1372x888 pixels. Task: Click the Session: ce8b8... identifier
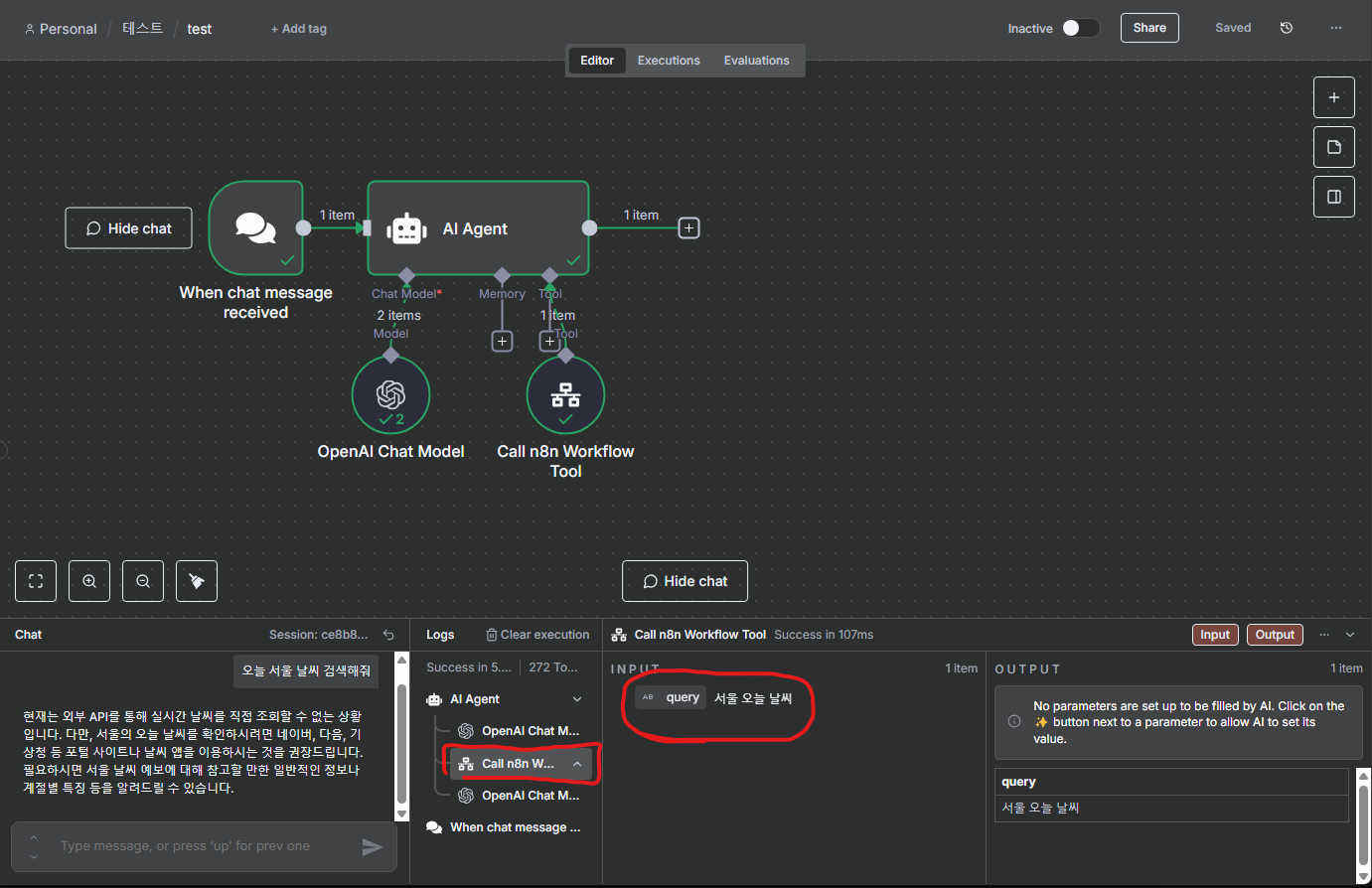pos(319,635)
